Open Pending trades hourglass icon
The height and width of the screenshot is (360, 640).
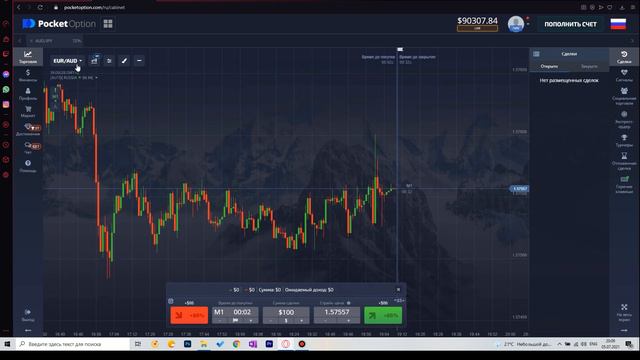point(624,161)
